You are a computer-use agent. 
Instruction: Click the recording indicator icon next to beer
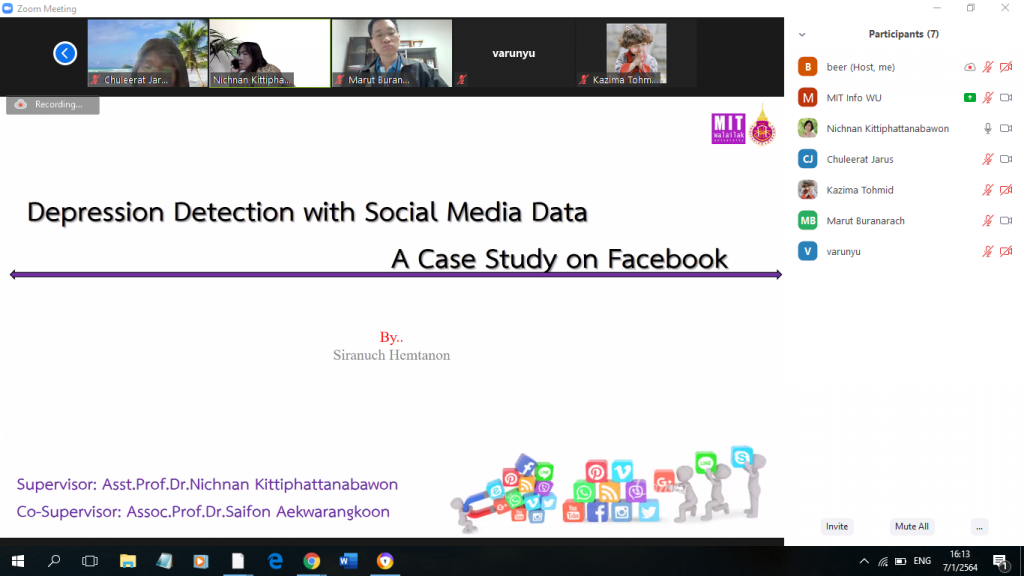969,67
